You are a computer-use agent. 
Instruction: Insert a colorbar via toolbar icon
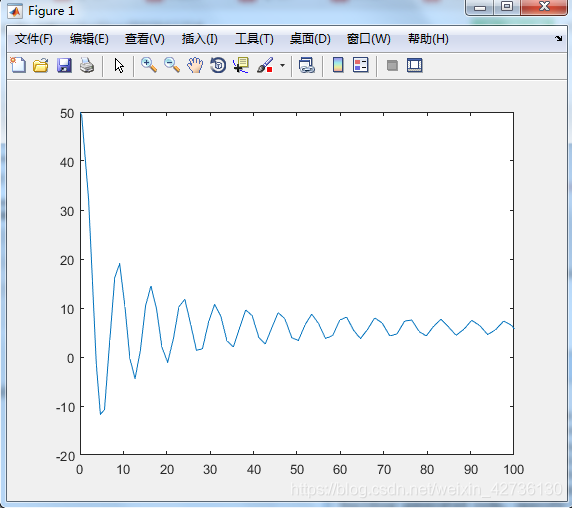338,65
